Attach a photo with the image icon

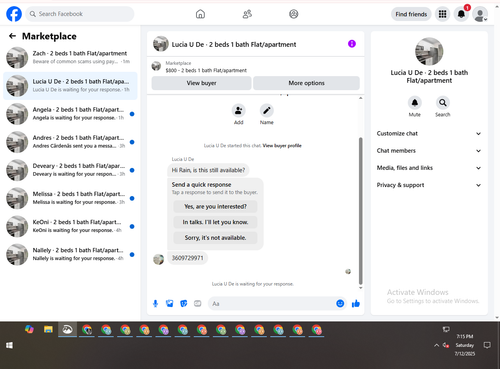click(170, 304)
